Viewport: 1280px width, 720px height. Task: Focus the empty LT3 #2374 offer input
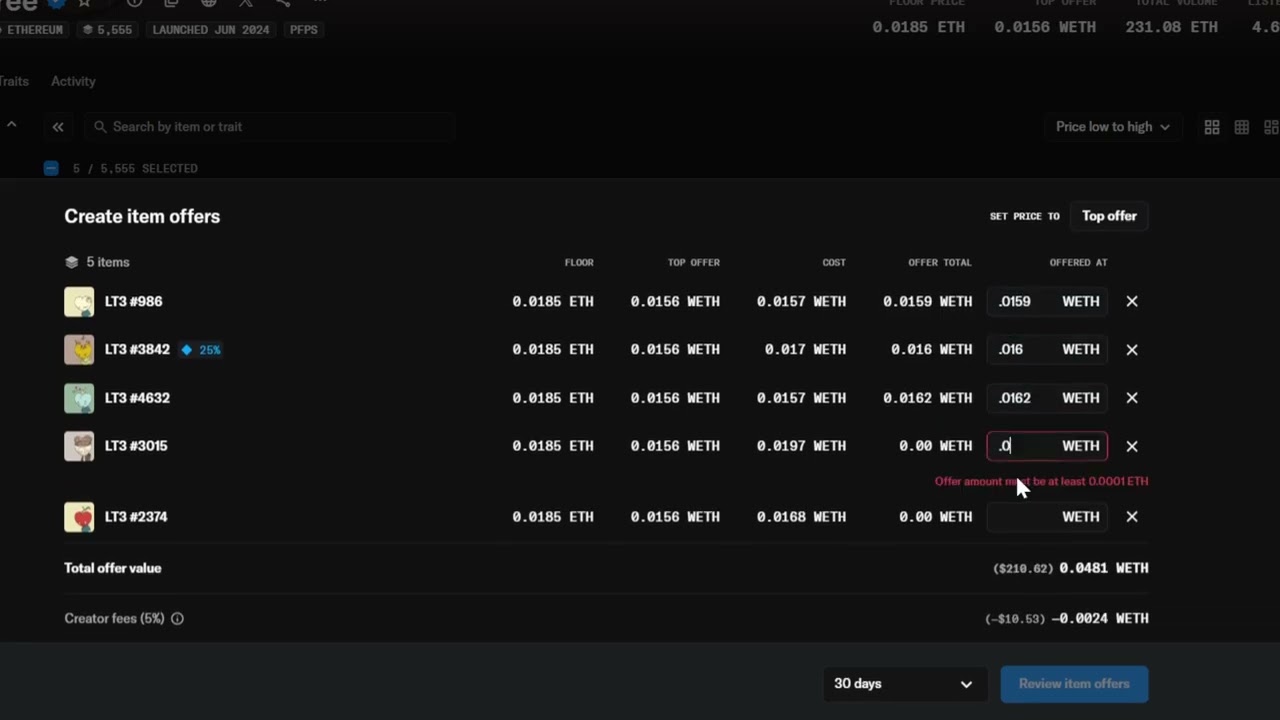tap(1047, 517)
